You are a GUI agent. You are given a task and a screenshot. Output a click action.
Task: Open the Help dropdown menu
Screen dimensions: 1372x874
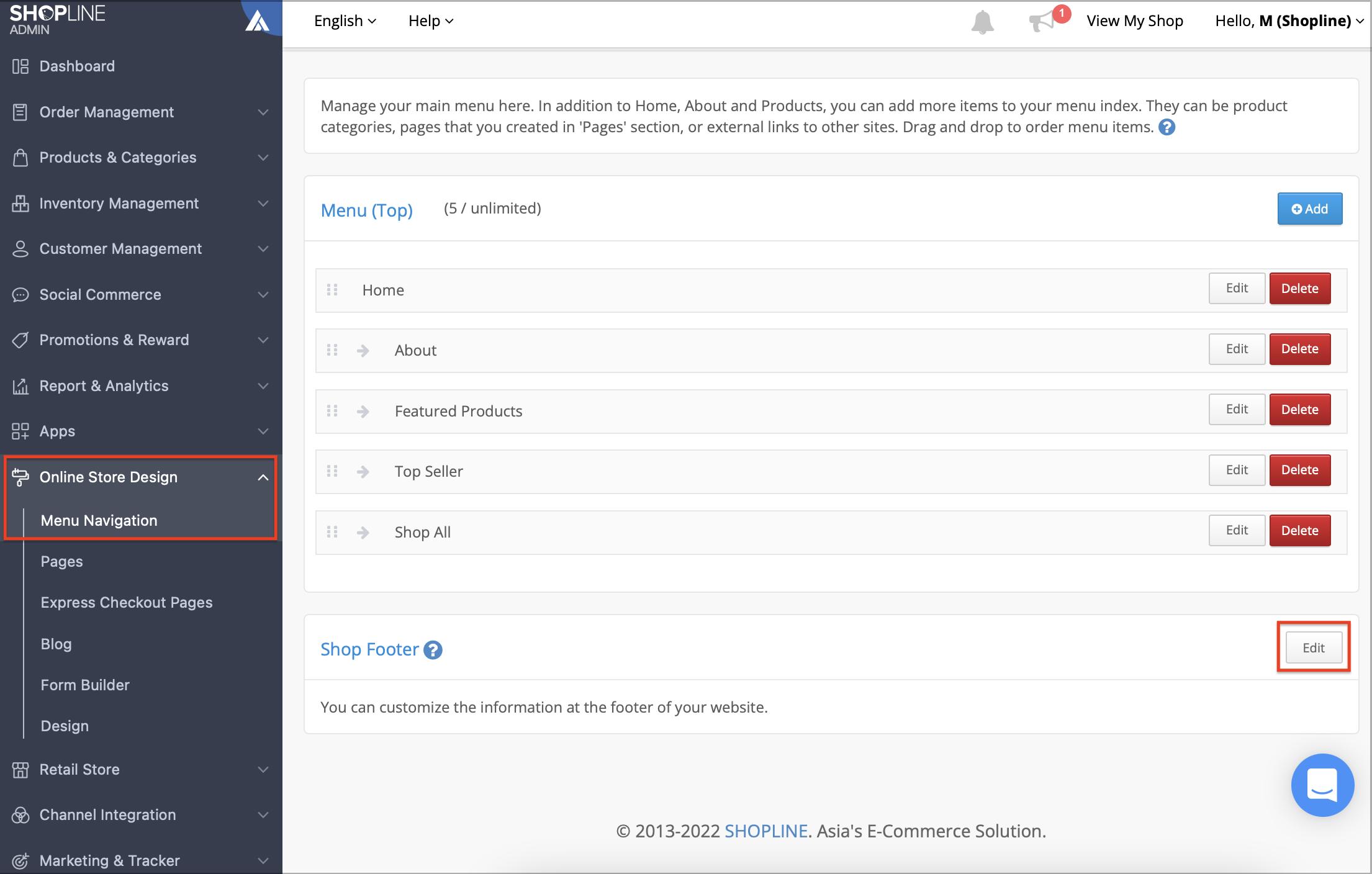click(431, 21)
